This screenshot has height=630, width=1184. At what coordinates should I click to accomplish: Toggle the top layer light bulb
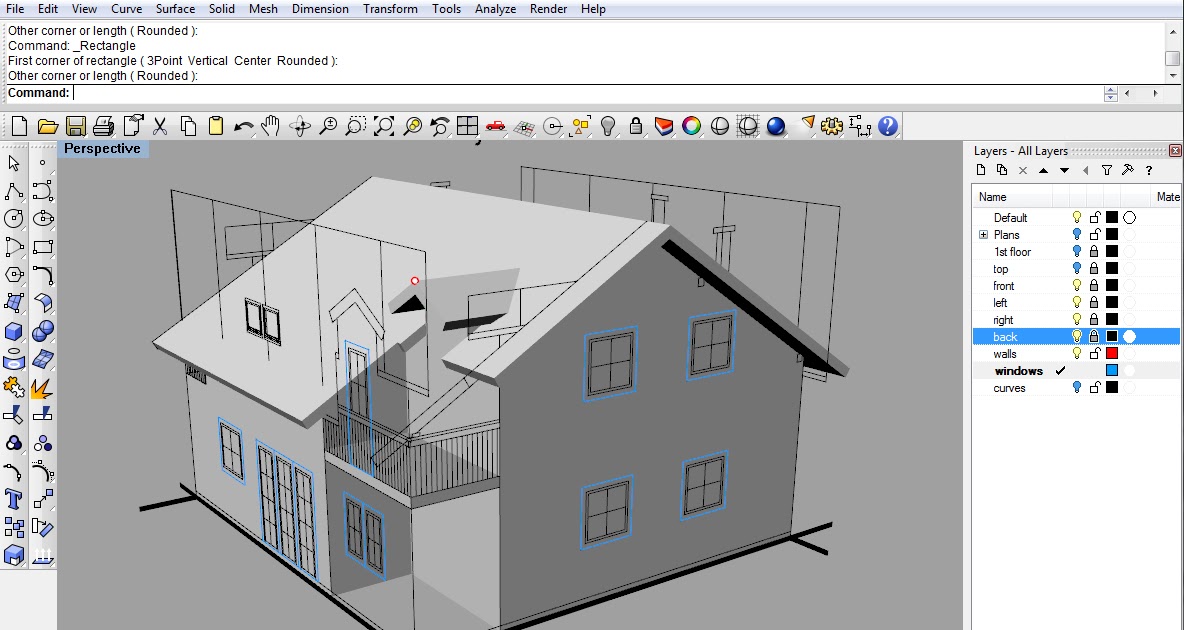1078,268
